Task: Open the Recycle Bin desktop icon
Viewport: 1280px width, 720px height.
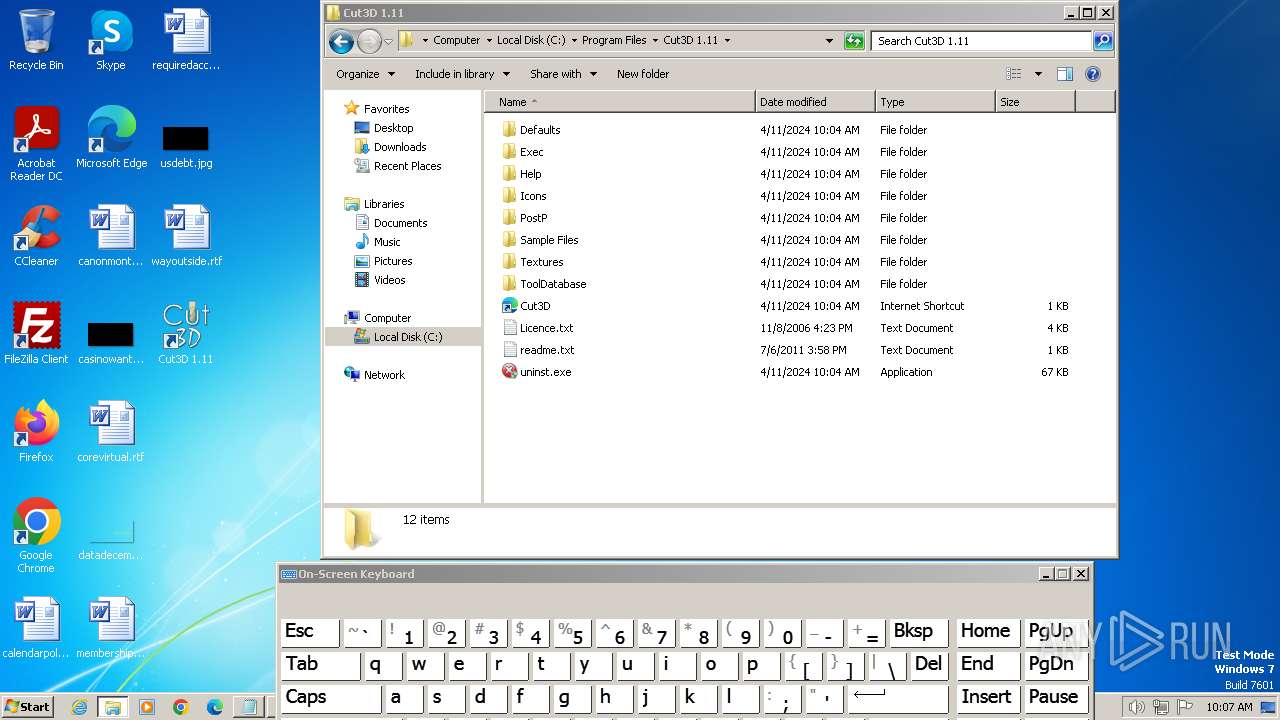Action: pyautogui.click(x=36, y=40)
